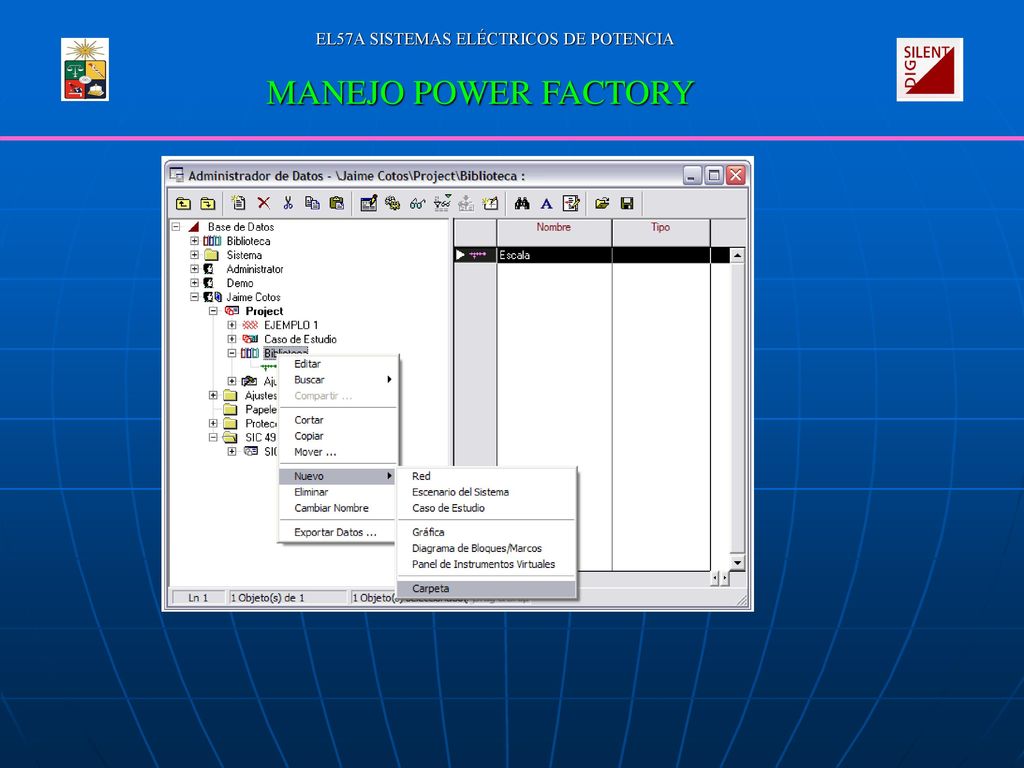1024x768 pixels.
Task: Select EJEMPLO 1 tree item
Action: (291, 325)
